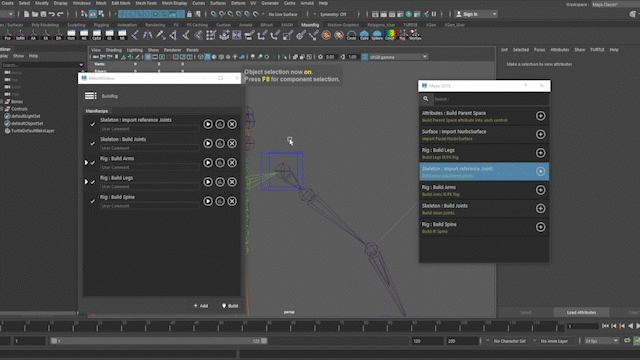
Task: Open the Symmetry Off dropdown
Action: pos(337,14)
